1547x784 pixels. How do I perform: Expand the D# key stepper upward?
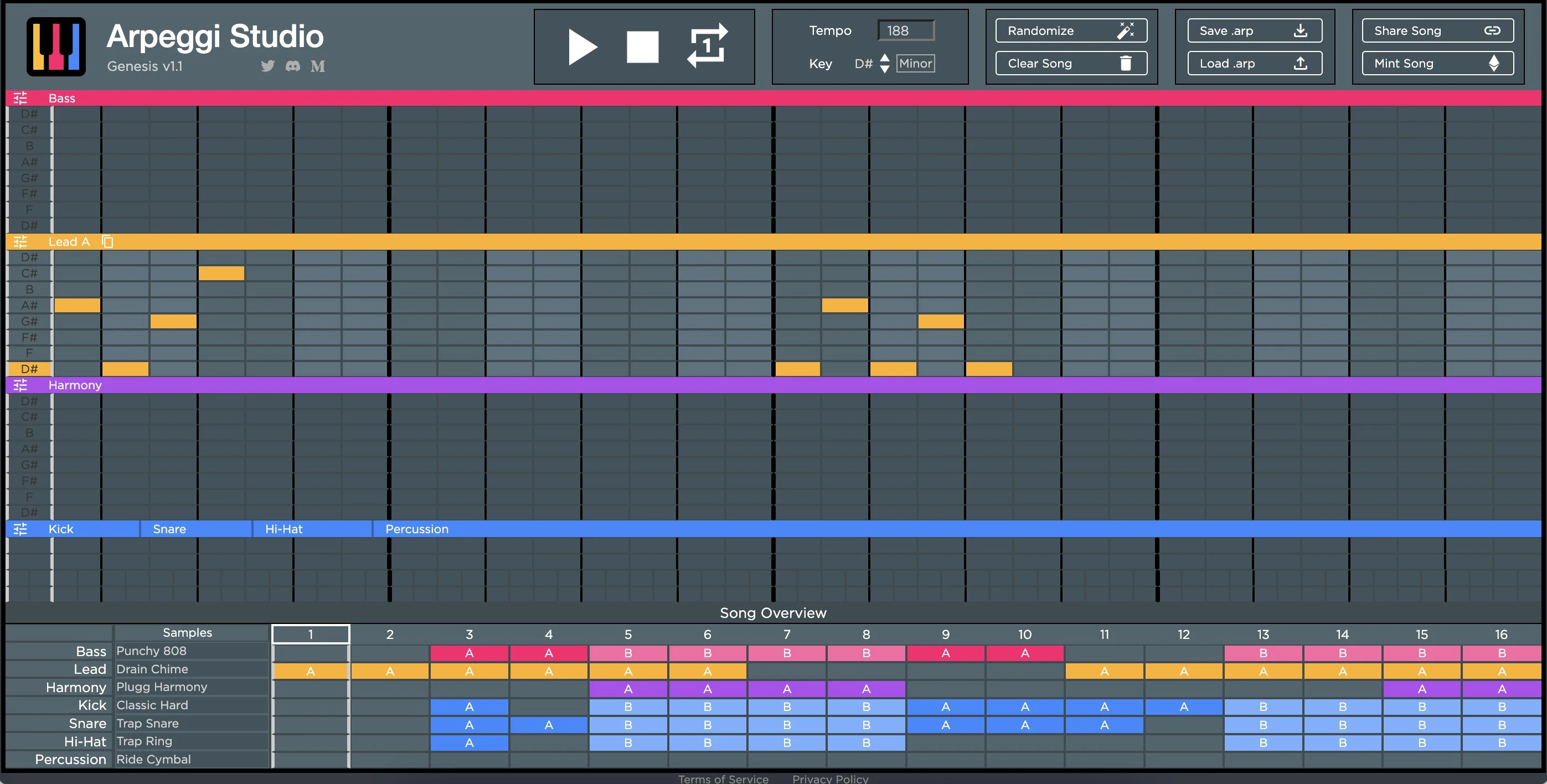[x=885, y=59]
